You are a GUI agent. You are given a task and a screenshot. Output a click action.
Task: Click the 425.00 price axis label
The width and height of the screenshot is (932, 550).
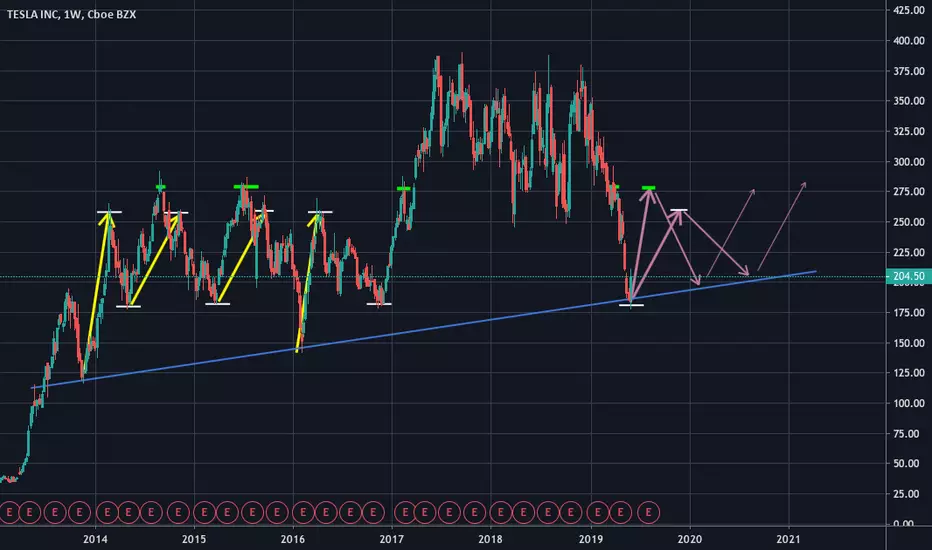(909, 11)
